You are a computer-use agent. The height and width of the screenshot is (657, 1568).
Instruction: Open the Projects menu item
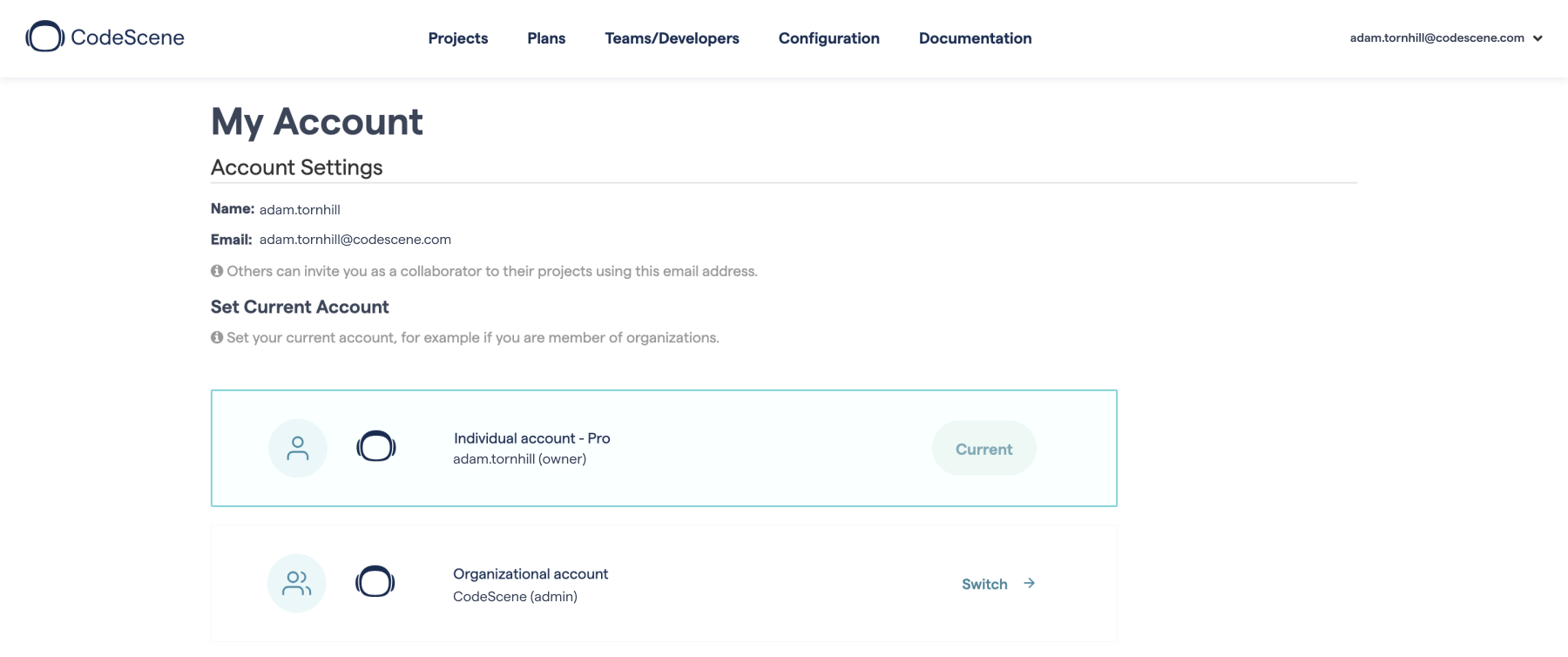click(457, 38)
